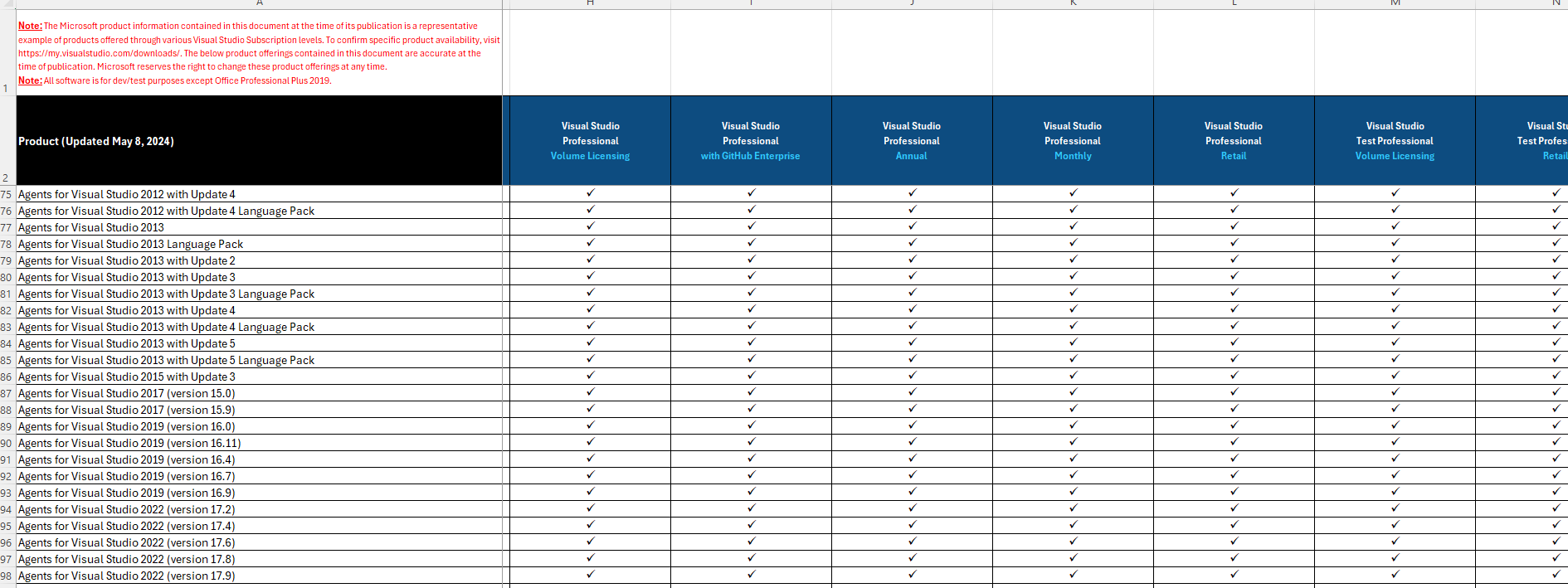This screenshot has width=1568, height=588.
Task: Select cell Agents for Visual Studio 2012 with Update 4
Action: click(259, 194)
